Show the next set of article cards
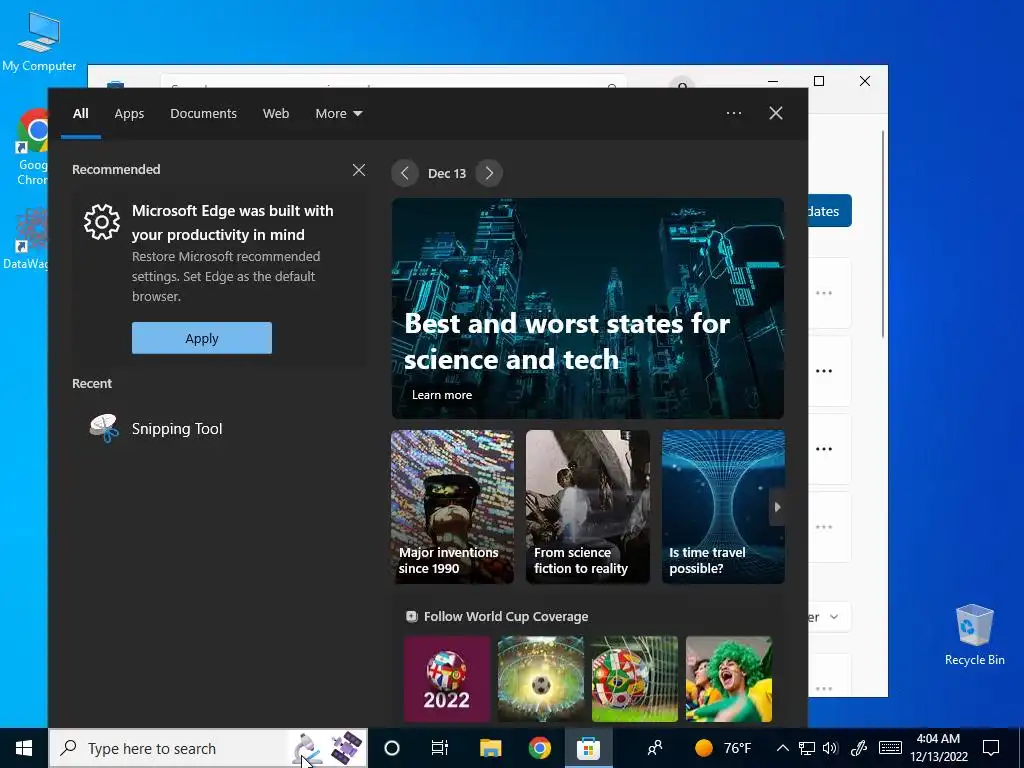Screen dimensions: 1024x768 (x=777, y=507)
